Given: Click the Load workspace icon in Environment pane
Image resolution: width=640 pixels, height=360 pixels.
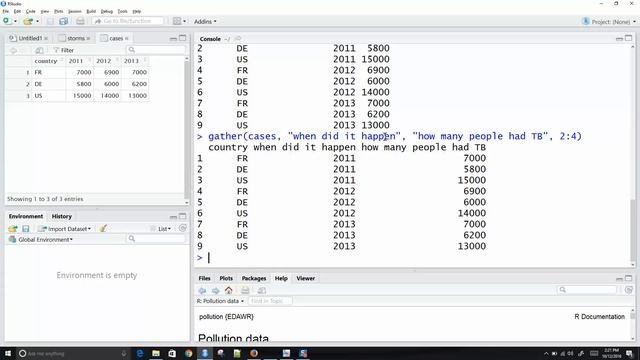Looking at the screenshot, I should tap(13, 229).
